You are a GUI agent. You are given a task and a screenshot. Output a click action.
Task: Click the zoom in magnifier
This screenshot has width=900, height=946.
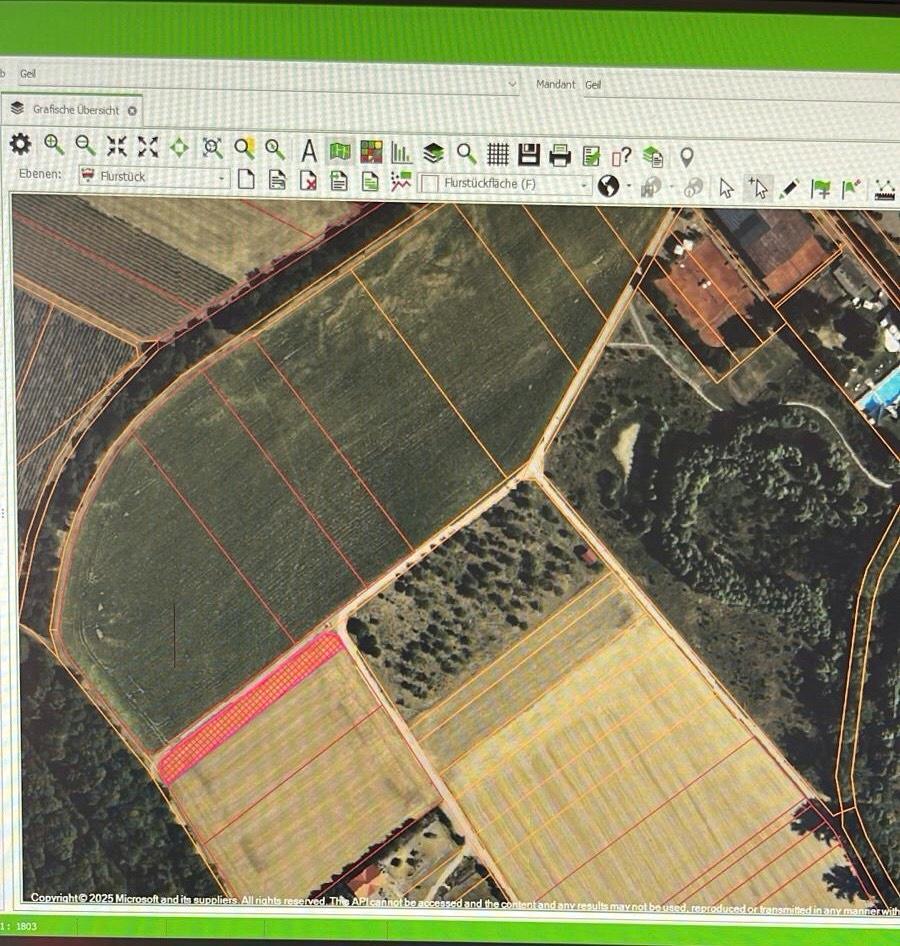(54, 146)
